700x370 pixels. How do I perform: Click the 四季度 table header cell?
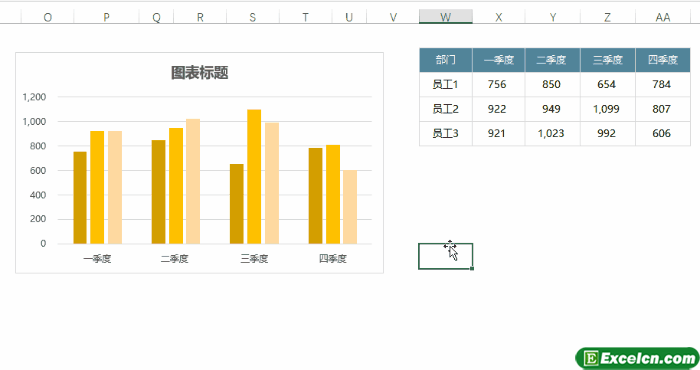(663, 60)
